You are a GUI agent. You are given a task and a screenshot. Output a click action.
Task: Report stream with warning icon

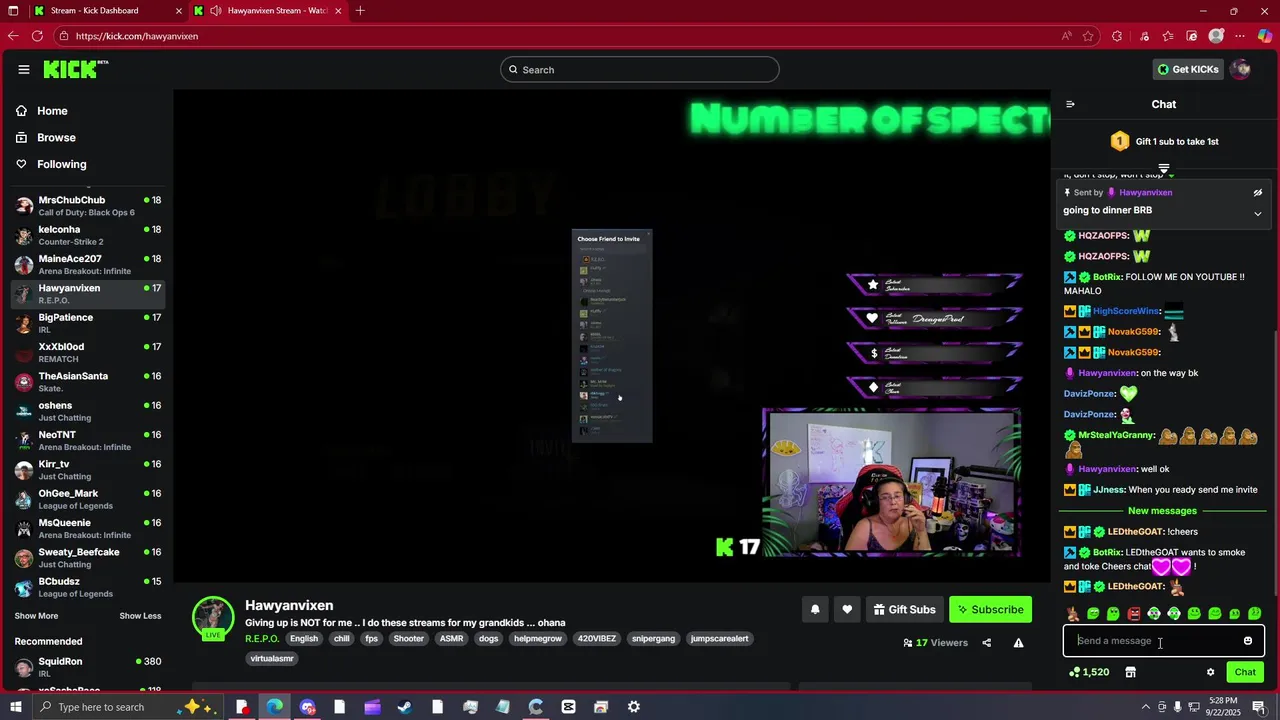[x=1018, y=643]
